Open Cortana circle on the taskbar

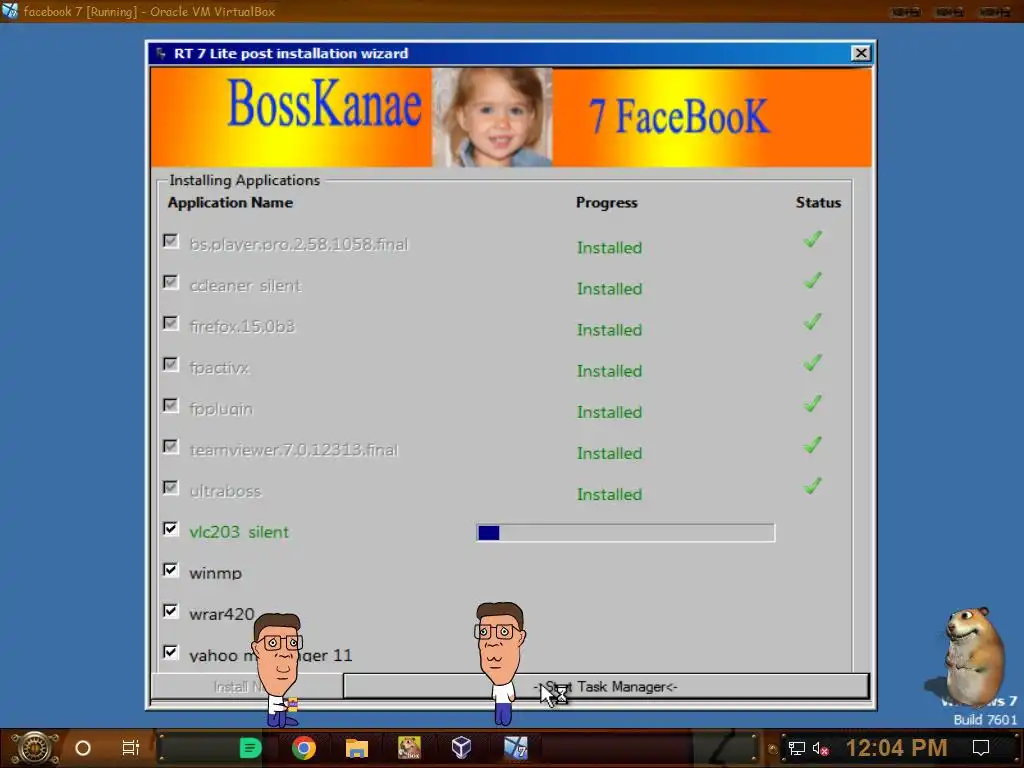[83, 748]
